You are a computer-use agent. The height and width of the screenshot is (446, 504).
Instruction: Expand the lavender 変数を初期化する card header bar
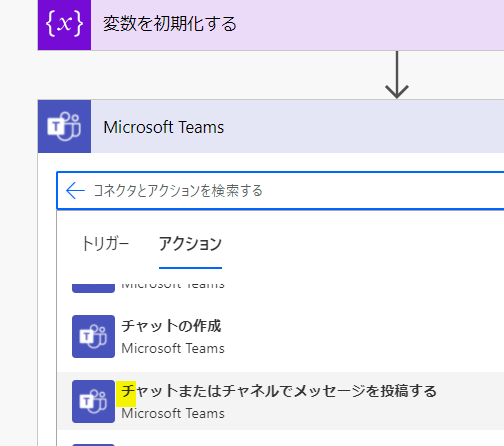pos(297,25)
